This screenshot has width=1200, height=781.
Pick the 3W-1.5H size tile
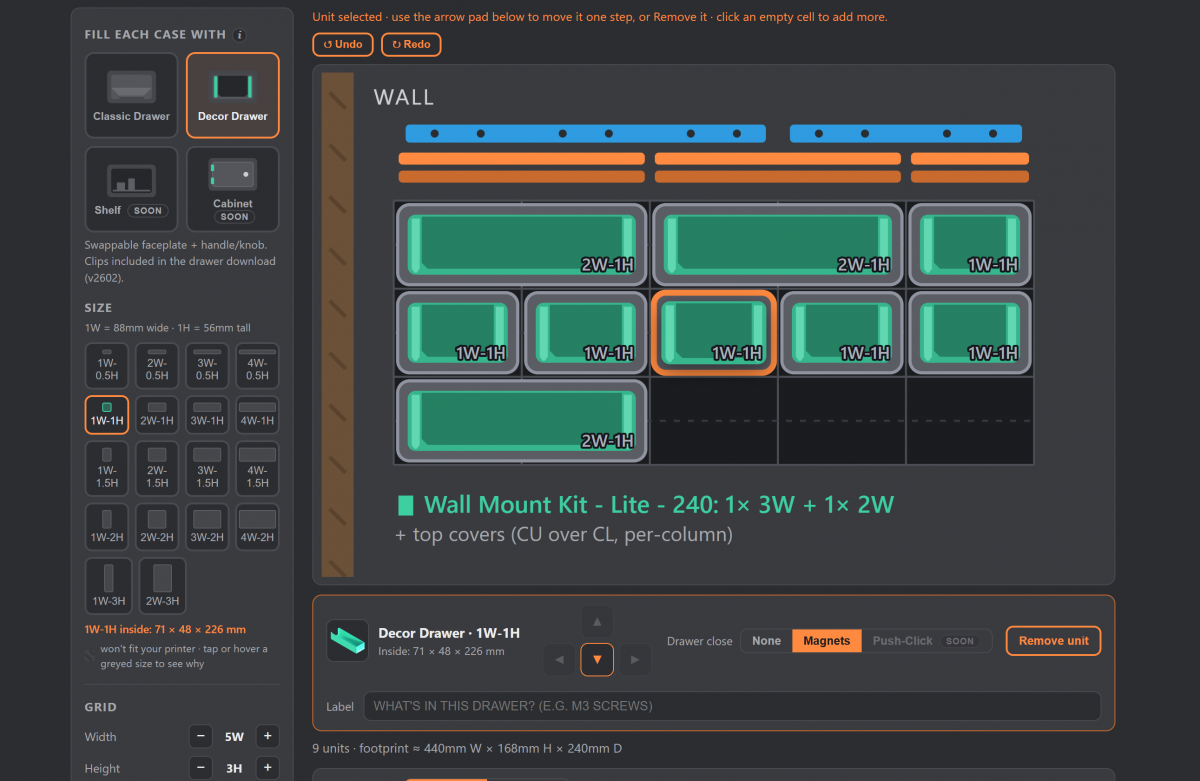click(x=207, y=469)
